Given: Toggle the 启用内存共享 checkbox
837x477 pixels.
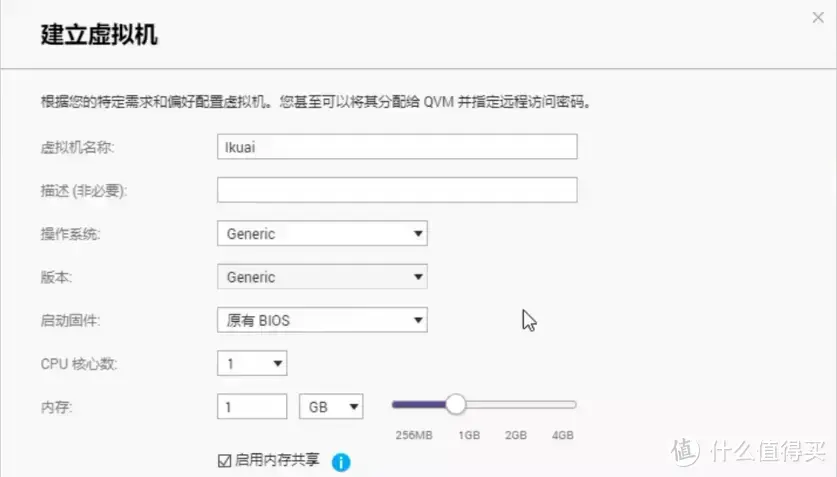Looking at the screenshot, I should (224, 460).
